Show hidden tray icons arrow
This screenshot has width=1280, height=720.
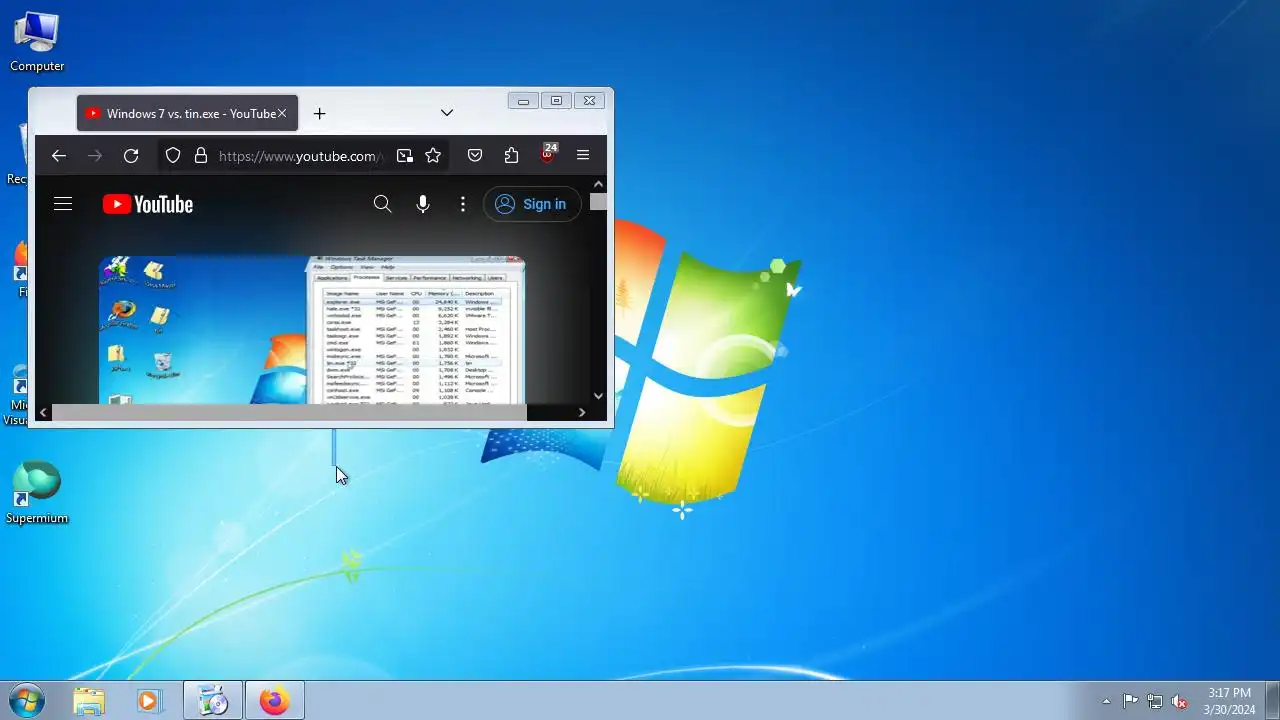coord(1106,701)
